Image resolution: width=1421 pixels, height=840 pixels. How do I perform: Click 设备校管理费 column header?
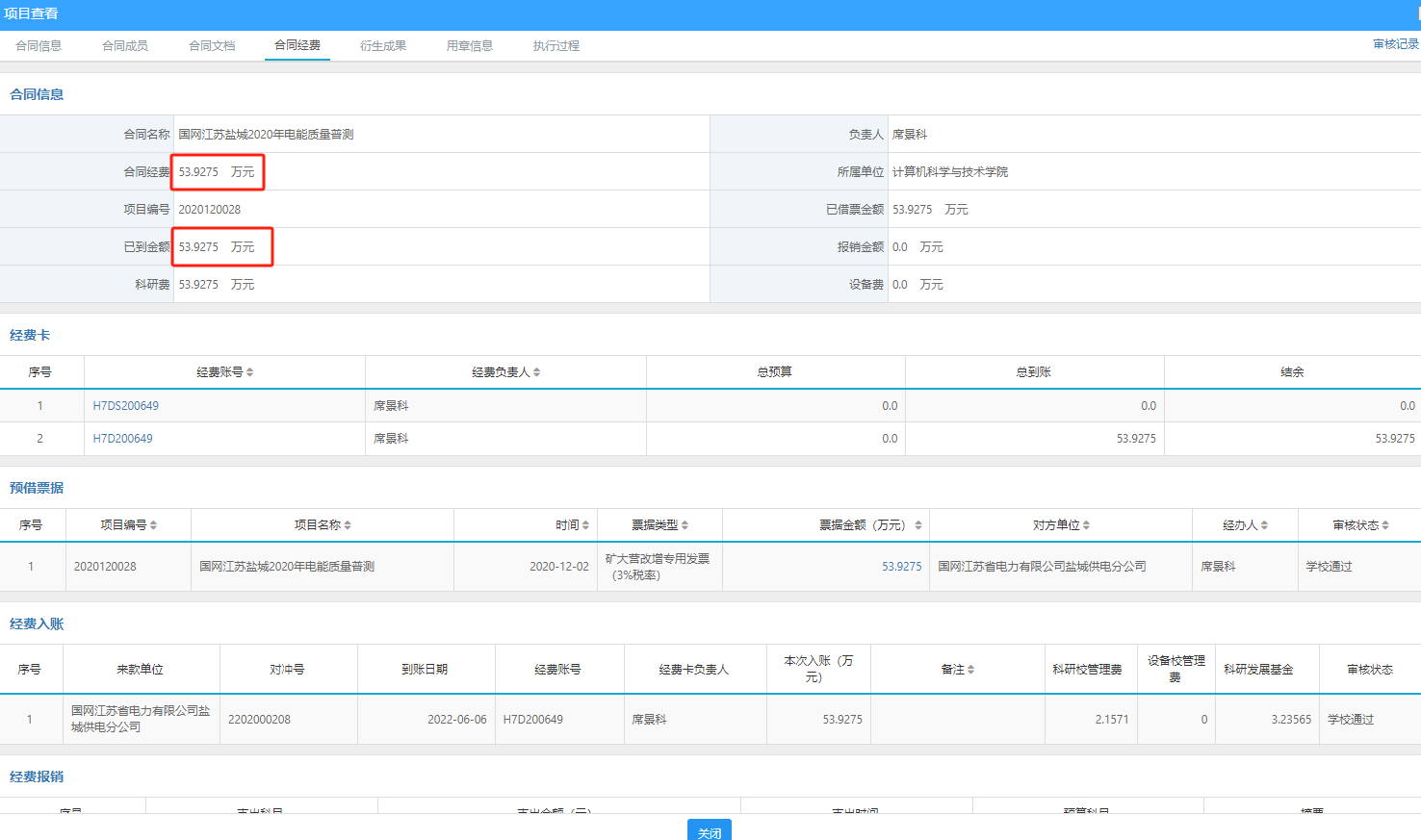click(1176, 669)
